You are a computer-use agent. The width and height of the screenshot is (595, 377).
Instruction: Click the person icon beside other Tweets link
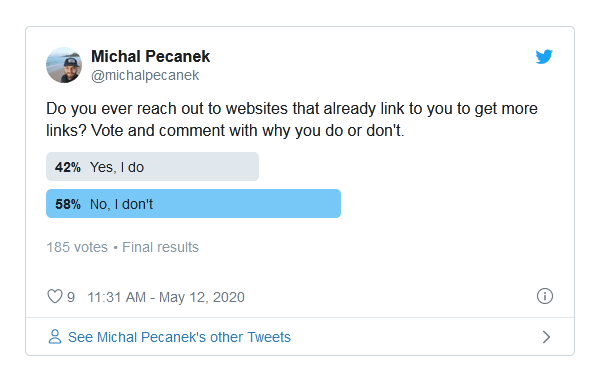[x=55, y=337]
